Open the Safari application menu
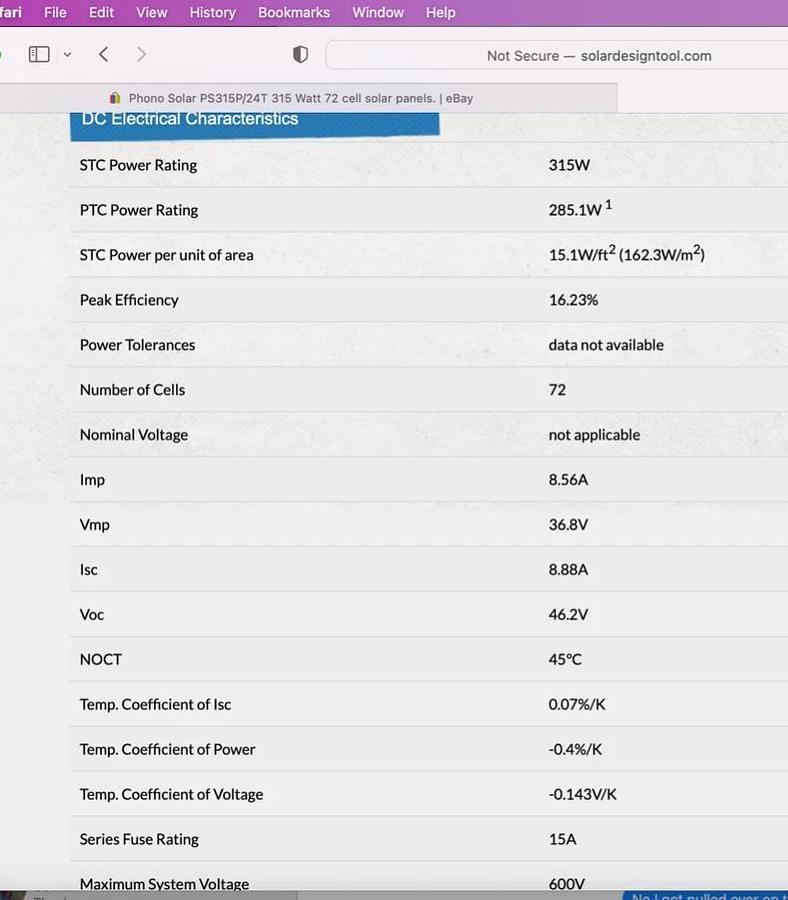This screenshot has width=788, height=900. [10, 12]
